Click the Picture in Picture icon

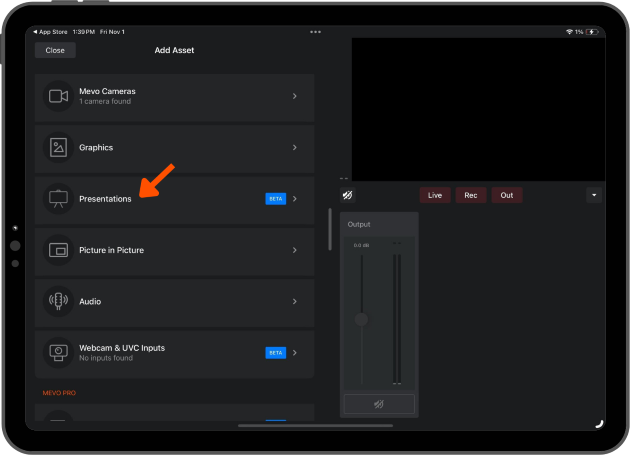[x=58, y=250]
